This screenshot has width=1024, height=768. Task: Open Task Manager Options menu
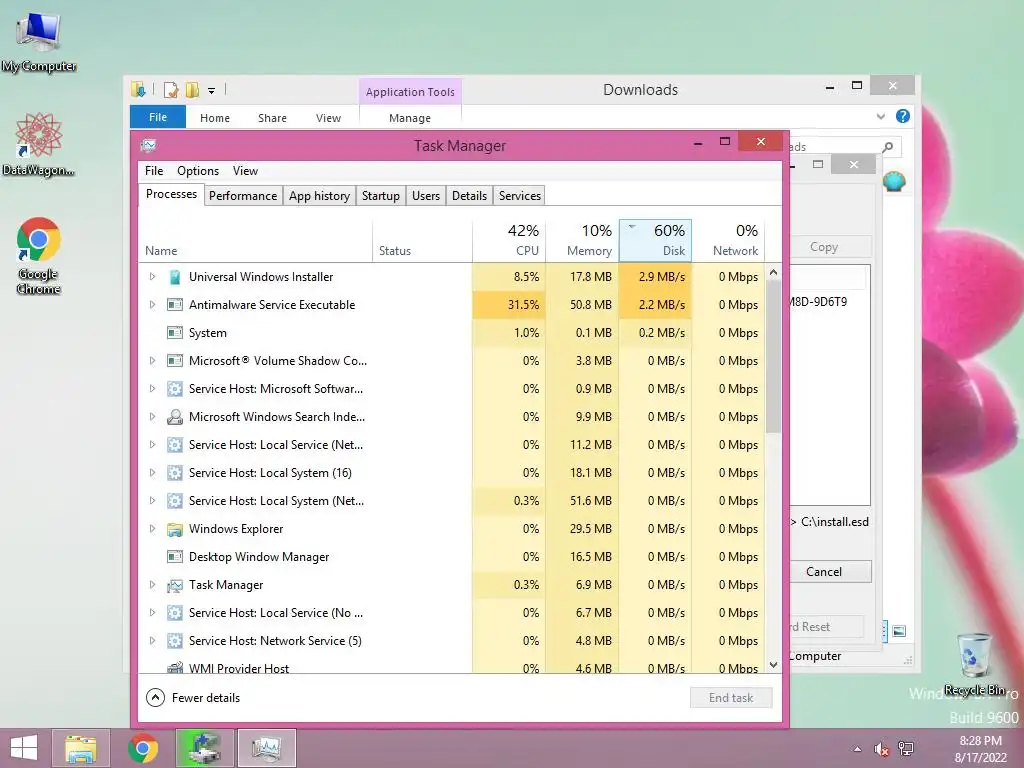click(198, 171)
